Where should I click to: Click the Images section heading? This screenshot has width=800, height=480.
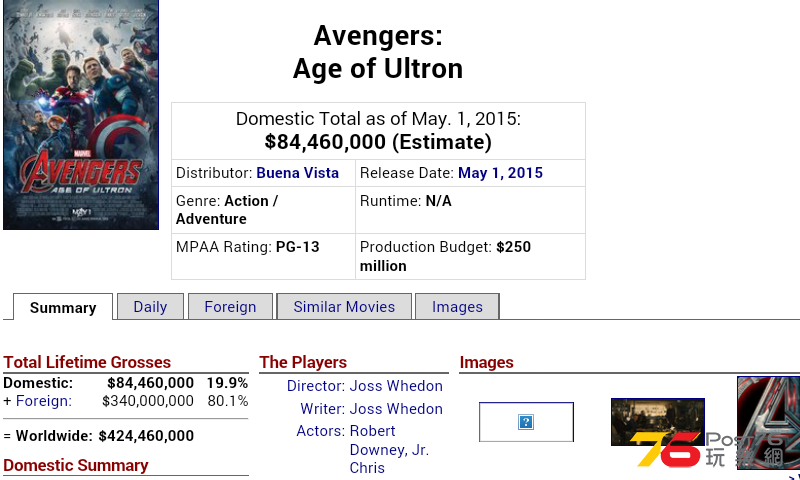pos(486,362)
